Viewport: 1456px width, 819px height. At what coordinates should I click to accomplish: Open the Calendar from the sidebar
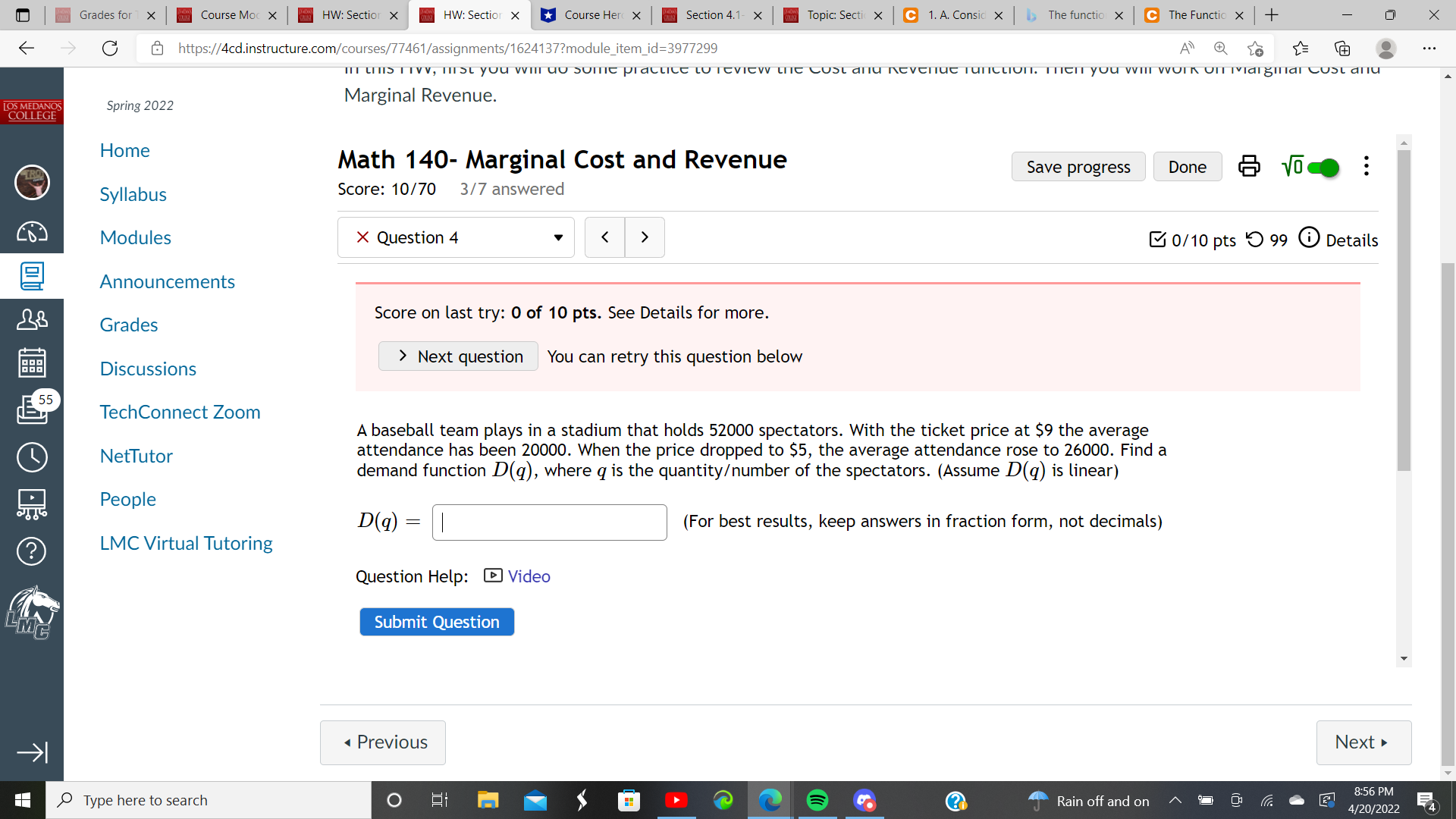31,362
